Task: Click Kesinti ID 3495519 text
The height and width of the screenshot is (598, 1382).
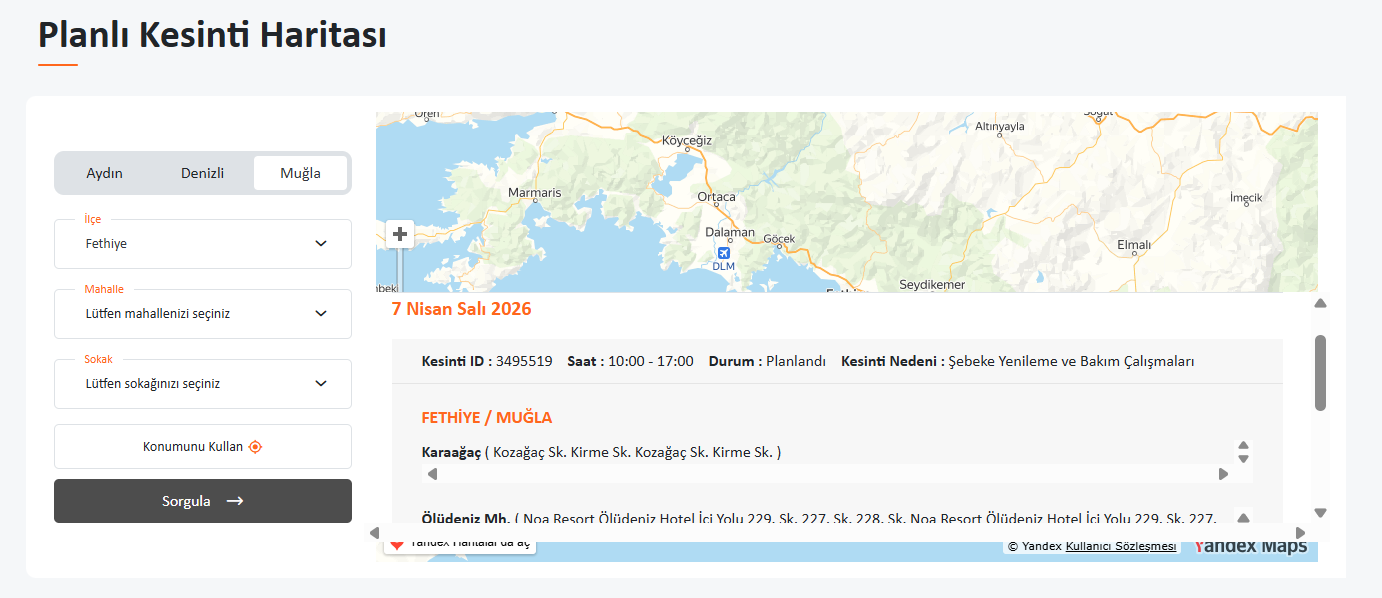Action: pyautogui.click(x=487, y=361)
